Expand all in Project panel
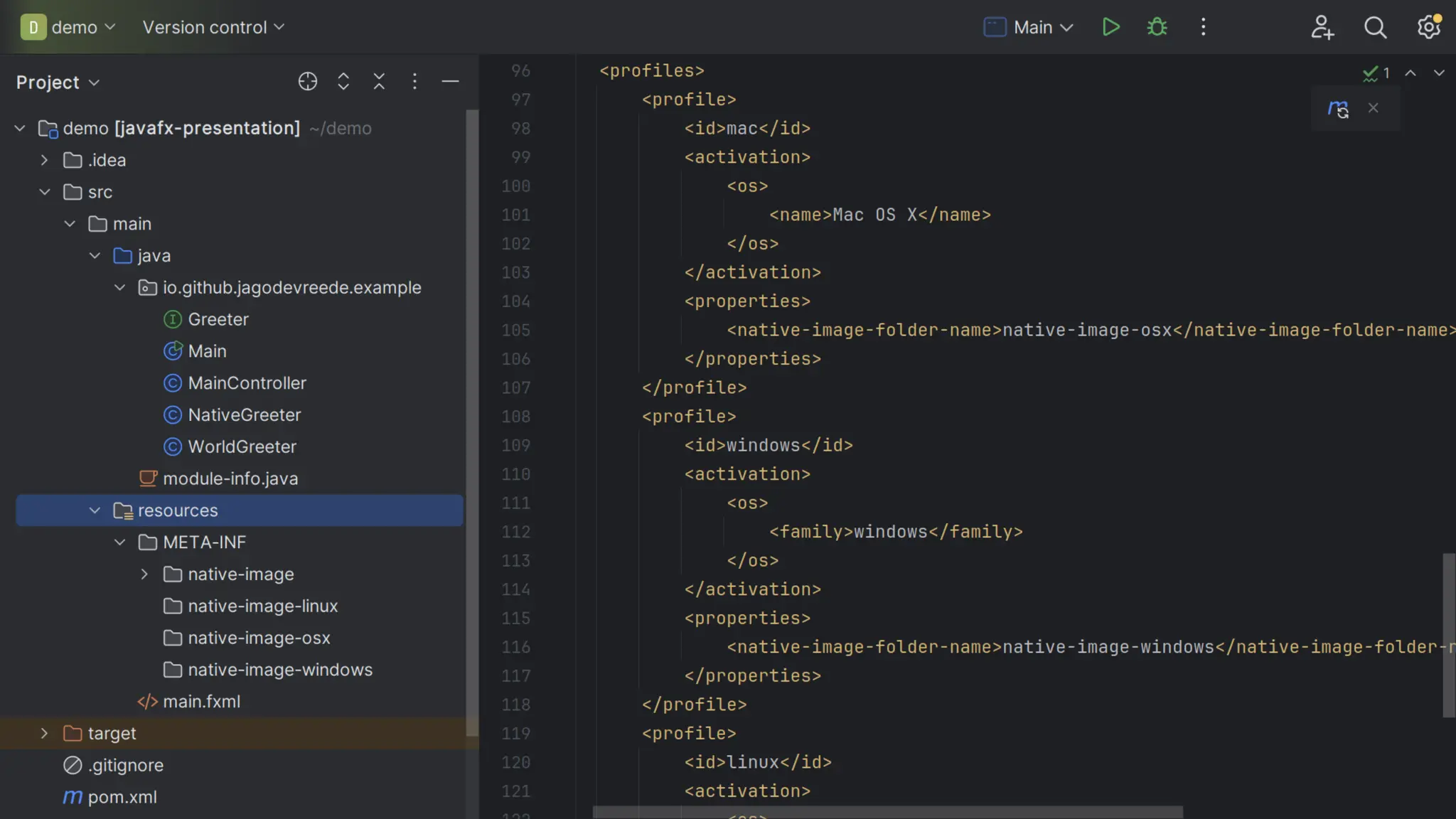Viewport: 1456px width, 819px height. click(x=343, y=82)
